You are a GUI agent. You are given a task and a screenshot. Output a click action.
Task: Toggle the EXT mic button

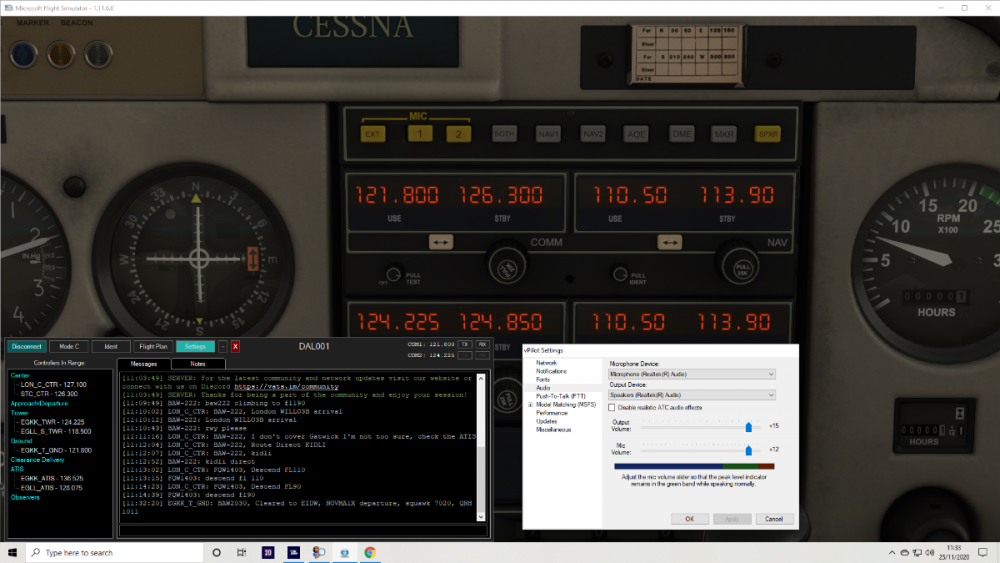pyautogui.click(x=372, y=134)
